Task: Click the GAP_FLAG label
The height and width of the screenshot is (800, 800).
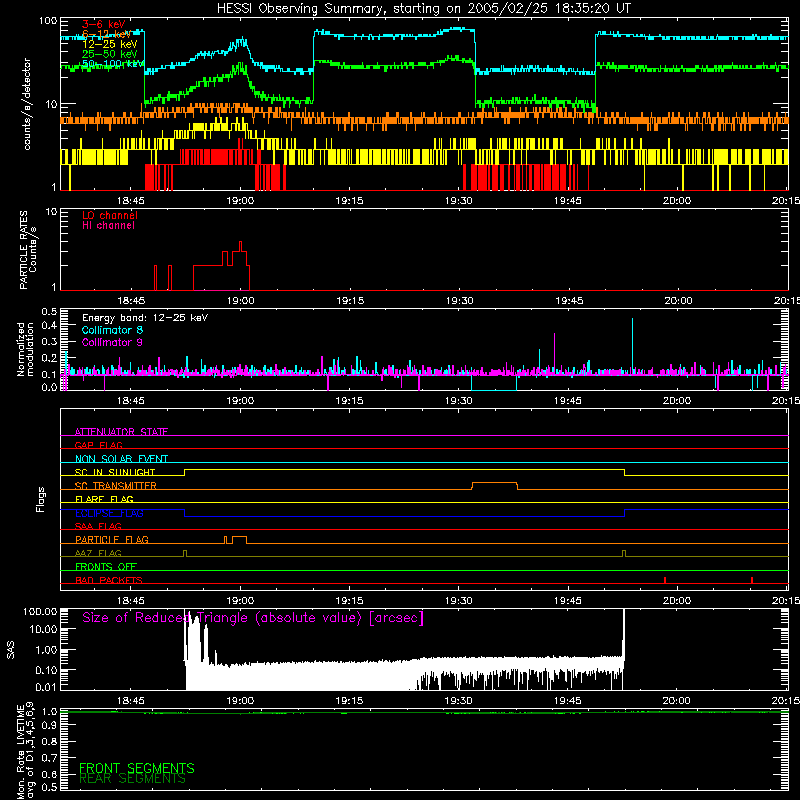Action: (99, 445)
